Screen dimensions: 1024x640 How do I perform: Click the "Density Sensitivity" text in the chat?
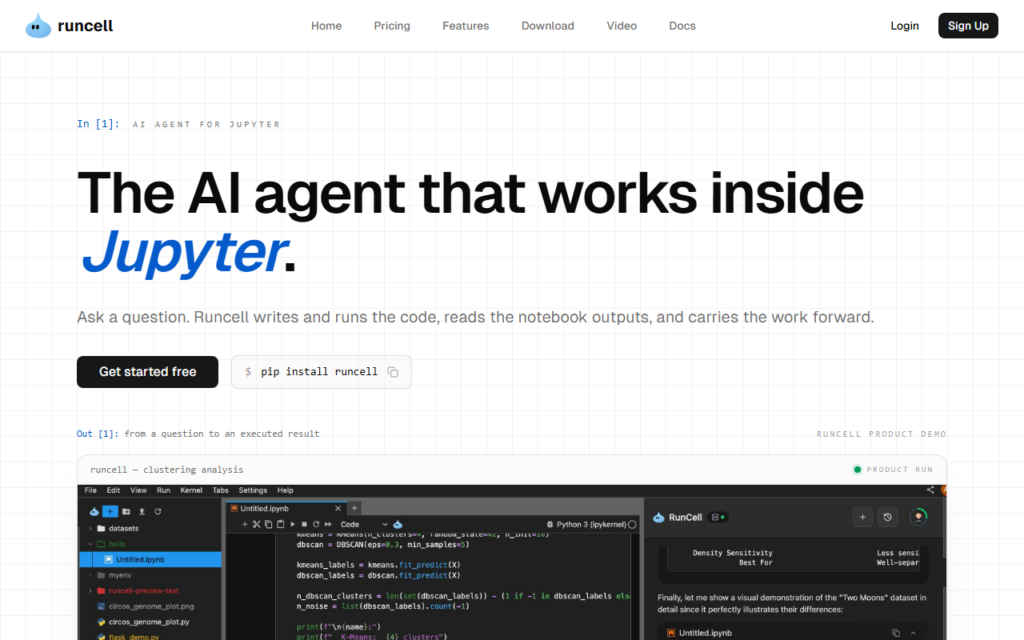[733, 553]
